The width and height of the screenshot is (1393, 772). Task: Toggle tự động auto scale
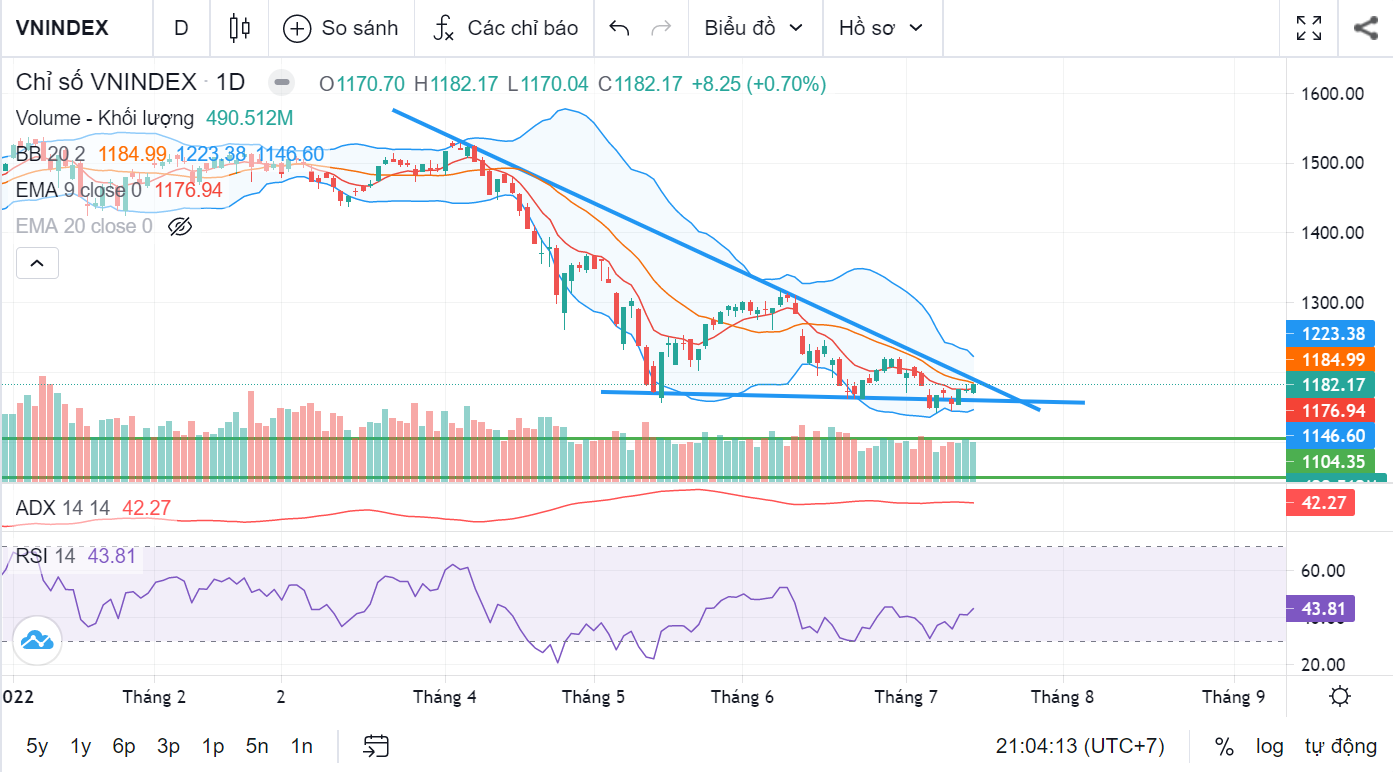point(1341,746)
